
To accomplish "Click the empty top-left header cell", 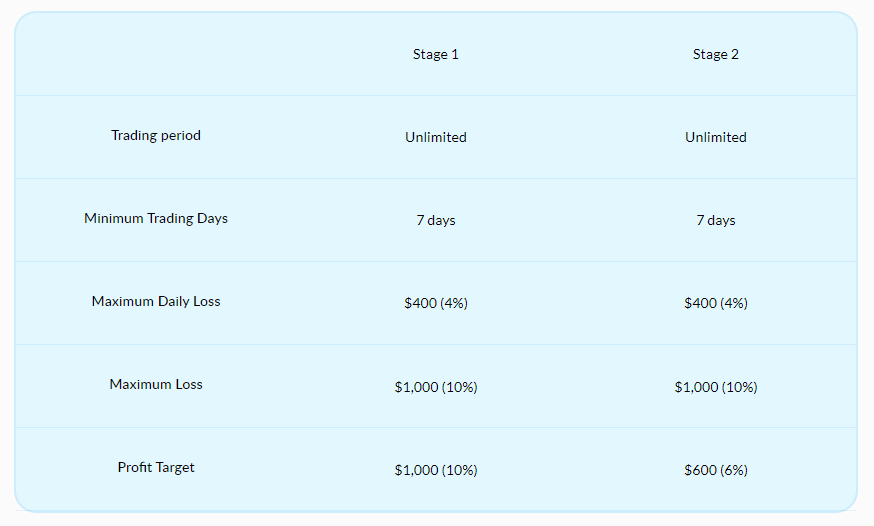I will [x=156, y=55].
